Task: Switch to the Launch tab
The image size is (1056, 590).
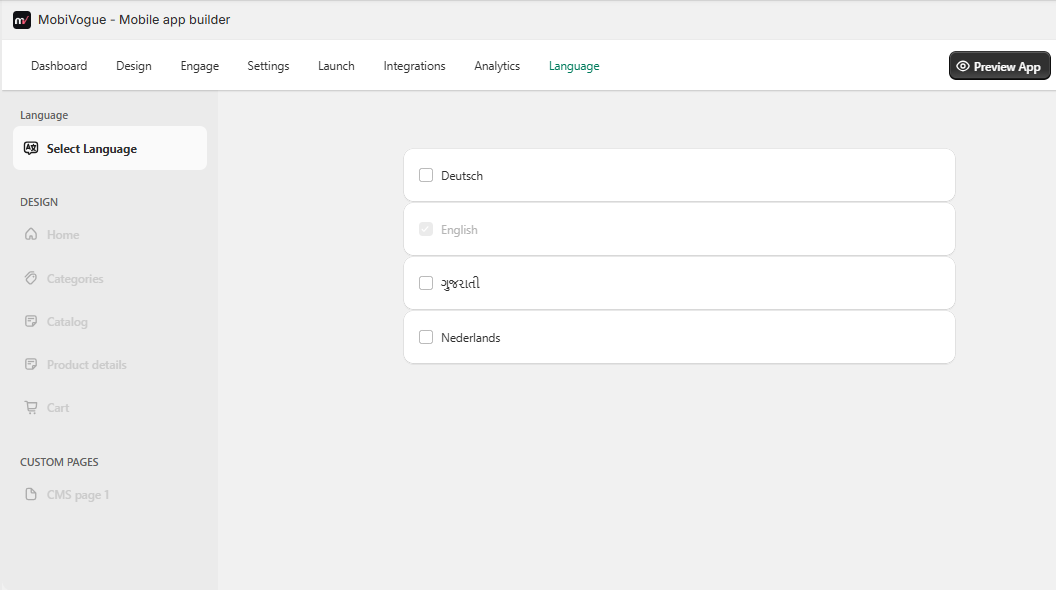Action: click(x=336, y=66)
